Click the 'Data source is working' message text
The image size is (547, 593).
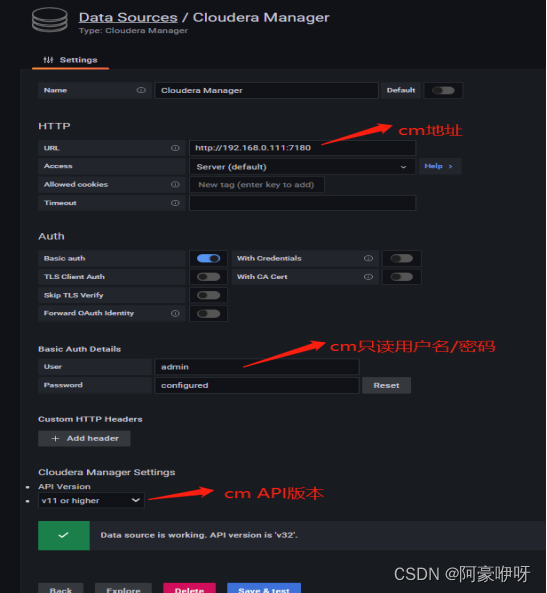pos(199,535)
